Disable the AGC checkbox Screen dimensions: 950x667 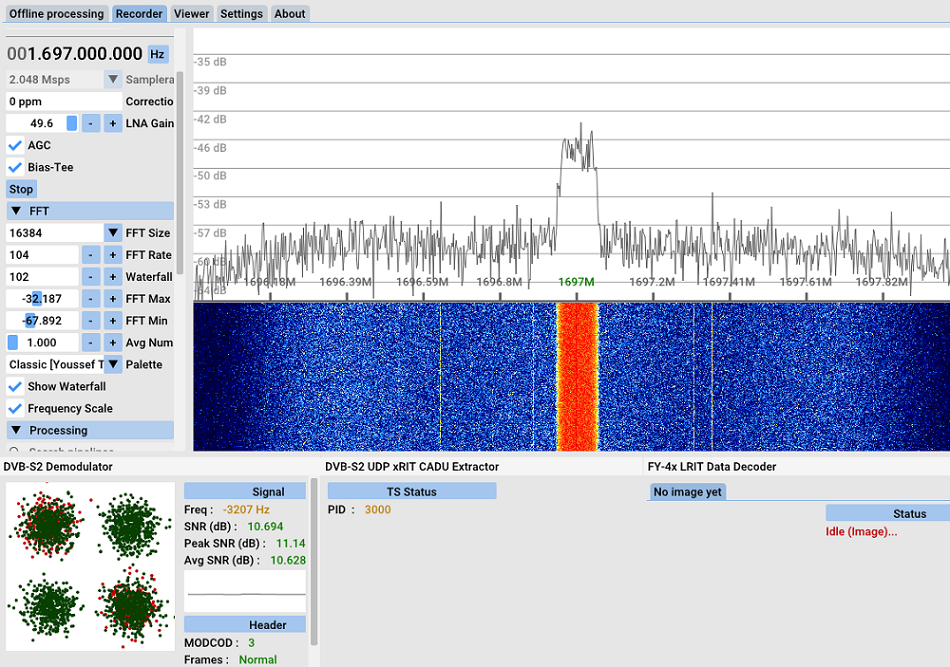click(x=15, y=145)
